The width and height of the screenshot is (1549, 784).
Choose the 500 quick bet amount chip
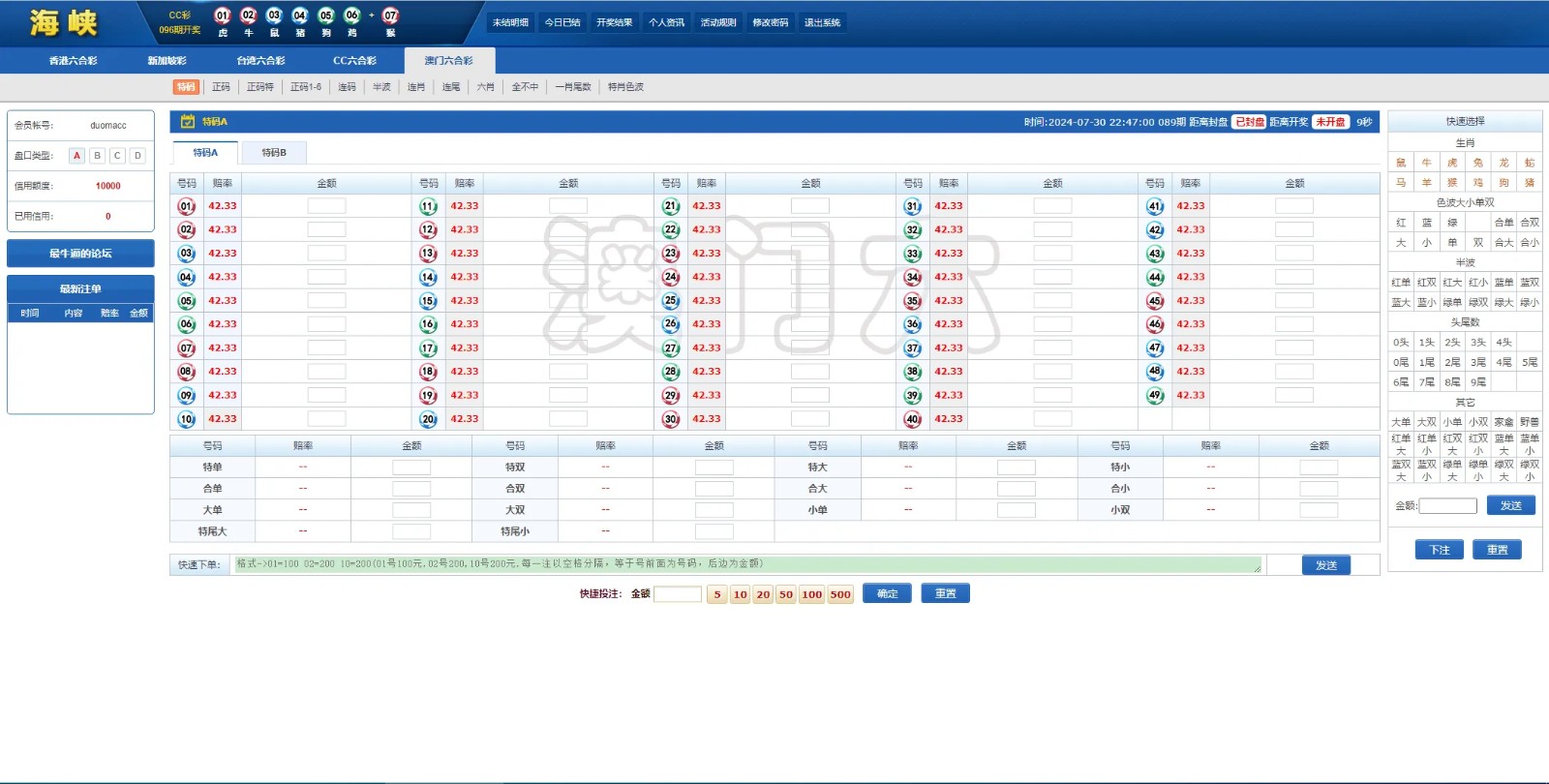840,594
